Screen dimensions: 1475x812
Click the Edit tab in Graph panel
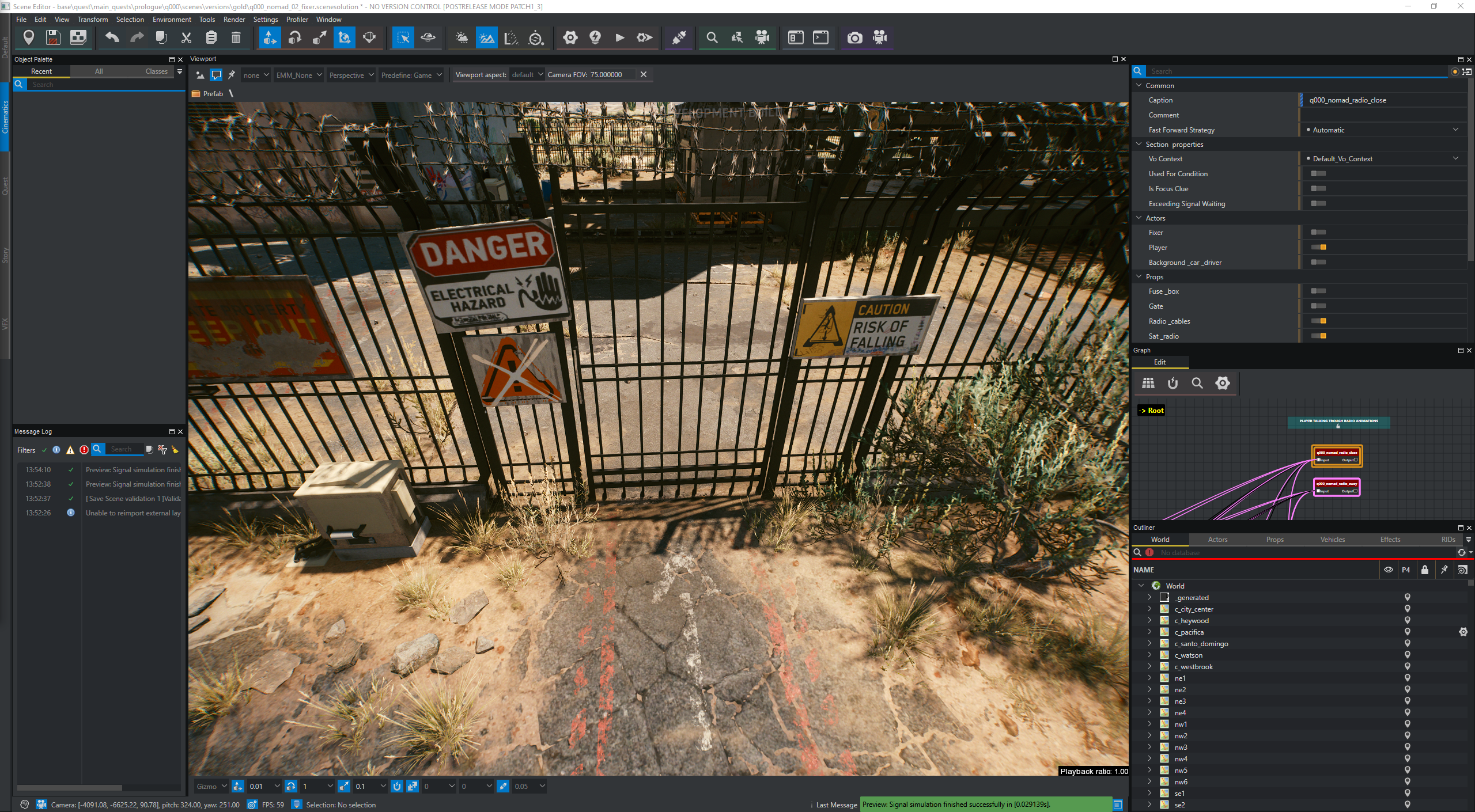1160,362
